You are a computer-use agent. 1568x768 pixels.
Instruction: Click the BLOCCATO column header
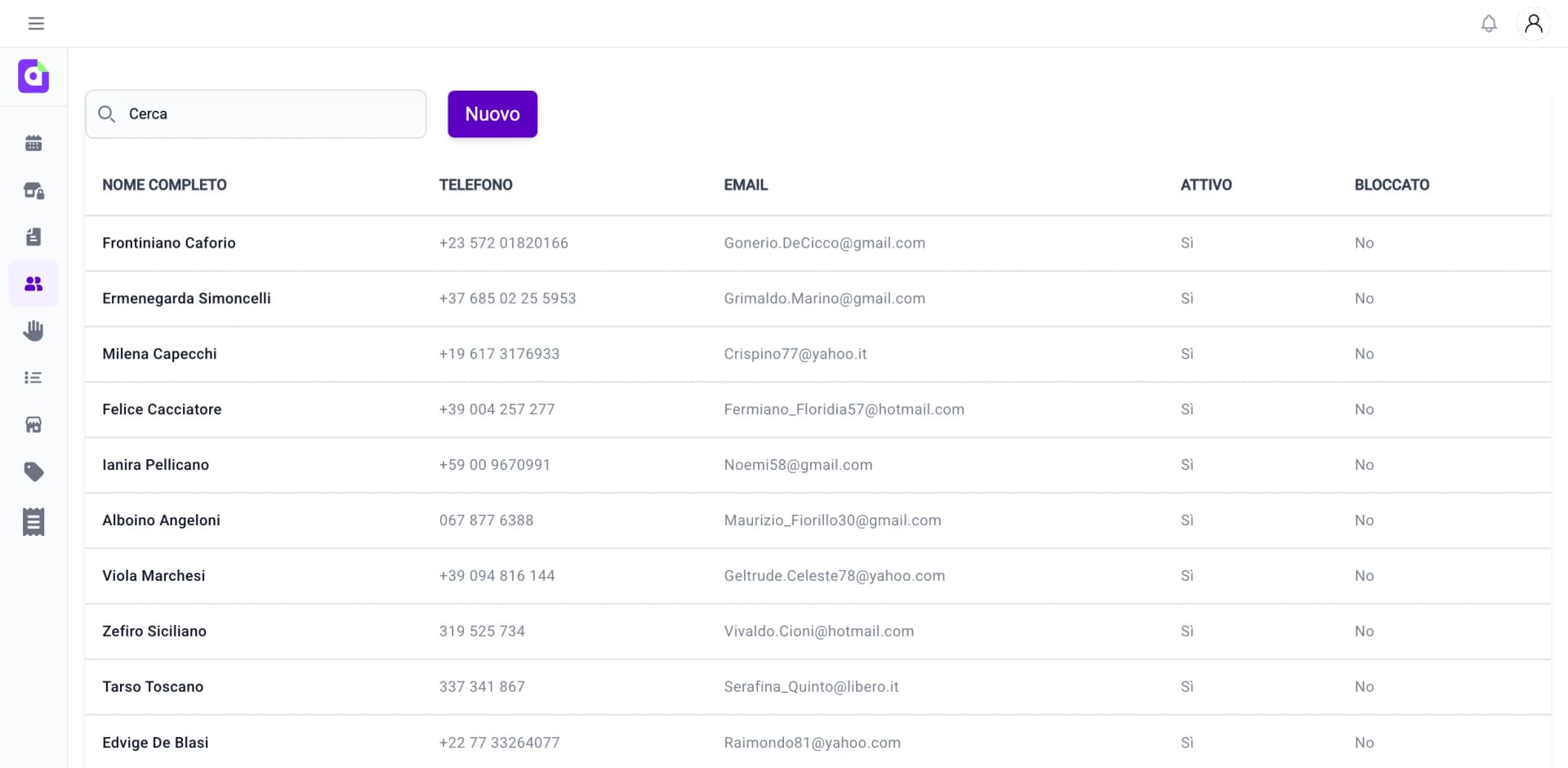(1392, 185)
